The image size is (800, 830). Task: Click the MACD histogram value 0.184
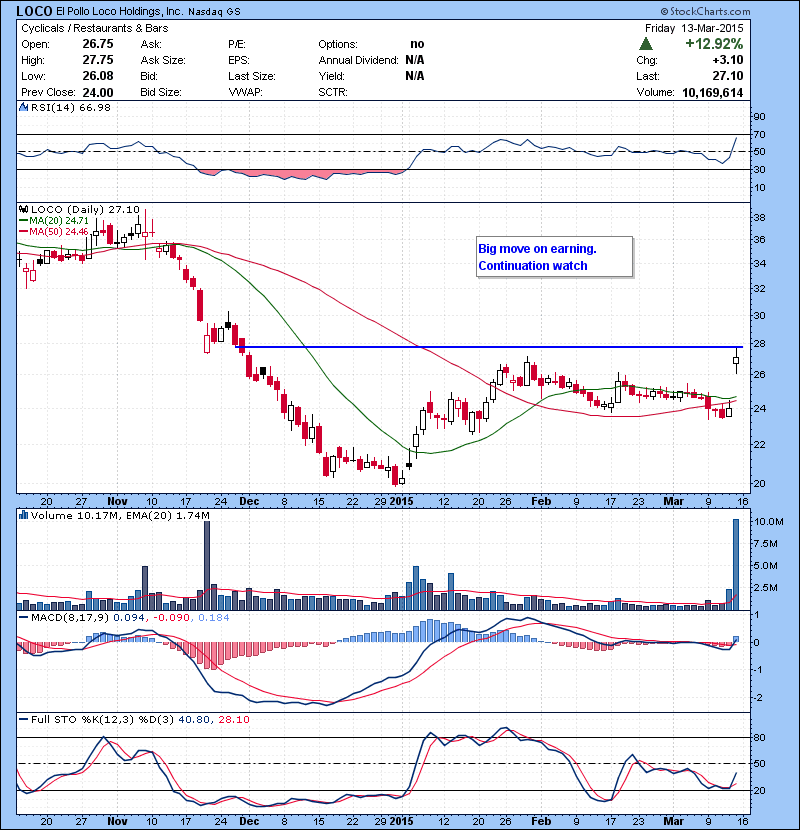coord(214,617)
